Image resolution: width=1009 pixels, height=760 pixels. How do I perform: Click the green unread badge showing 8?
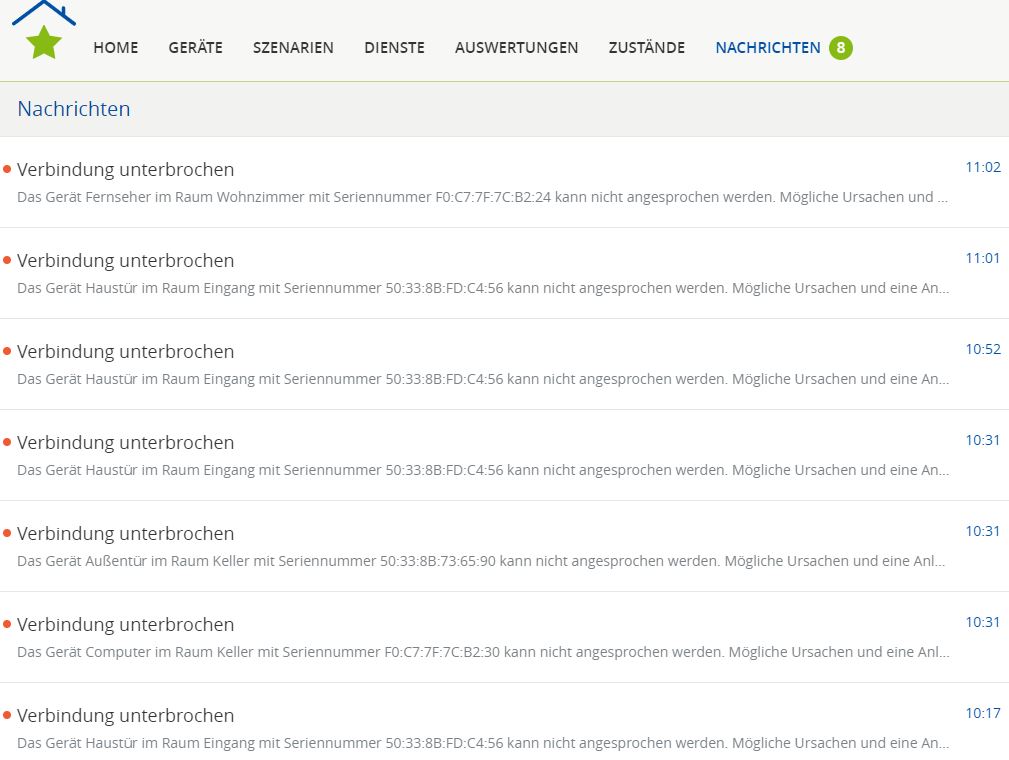(840, 48)
